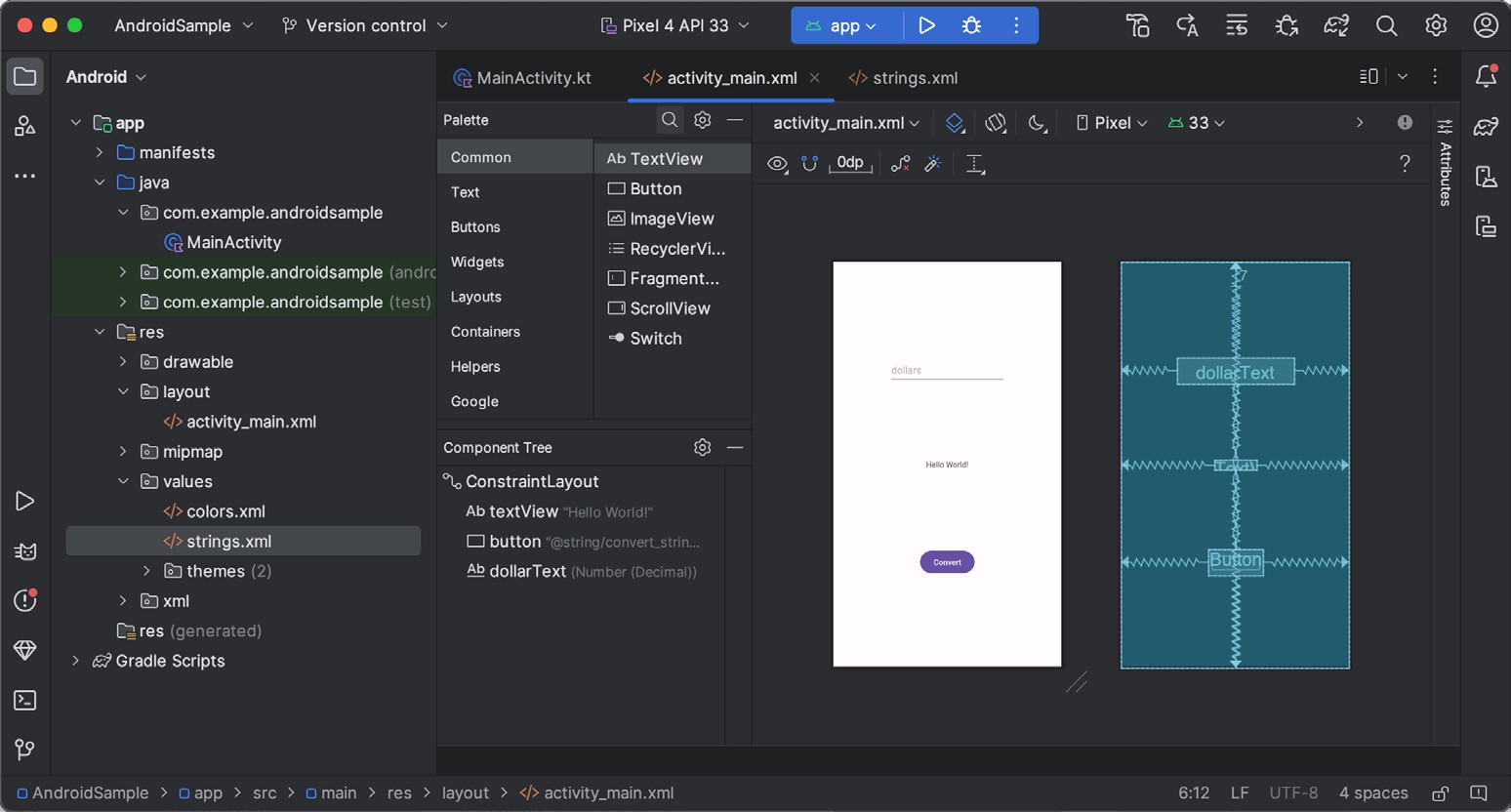Open activity_main.xml file selector dropdown
This screenshot has height=812, width=1511.
point(846,122)
